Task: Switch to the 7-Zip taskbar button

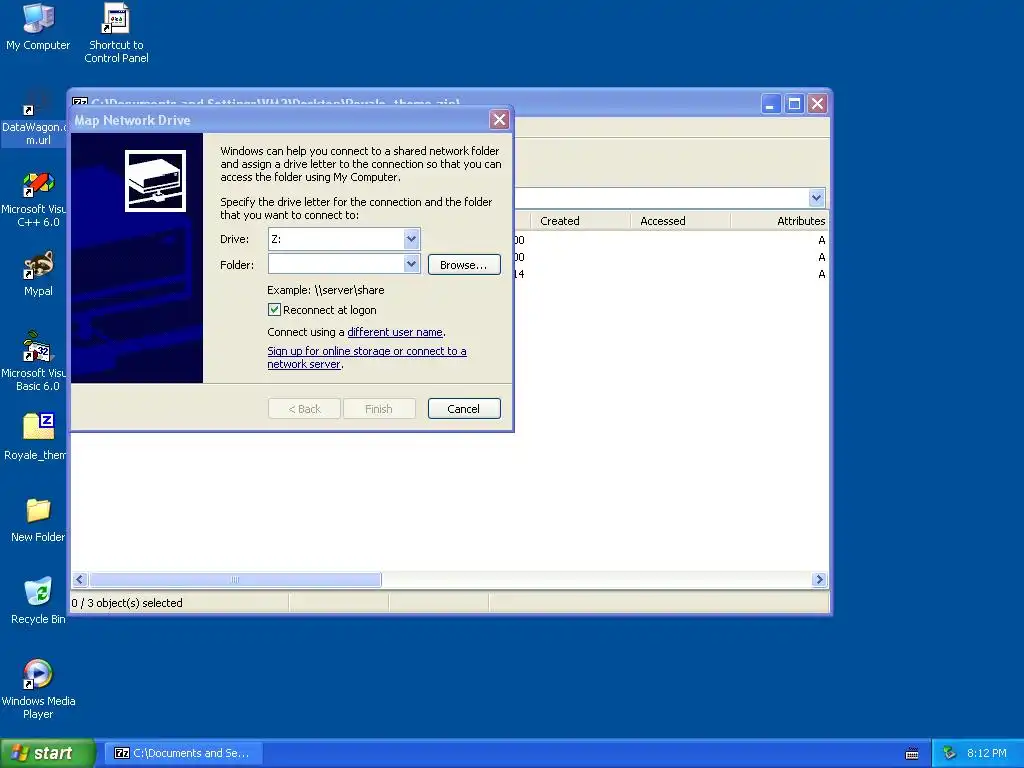Action: coord(183,753)
